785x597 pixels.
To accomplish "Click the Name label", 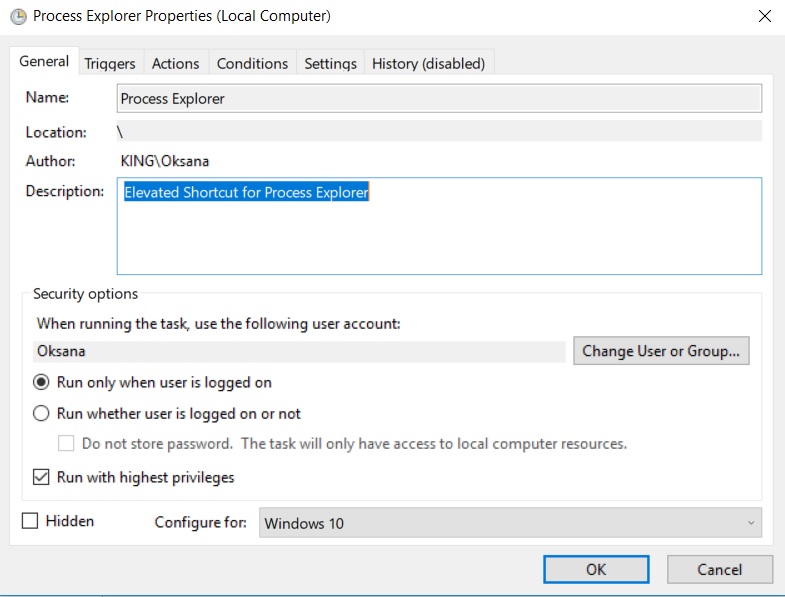I will tap(47, 97).
